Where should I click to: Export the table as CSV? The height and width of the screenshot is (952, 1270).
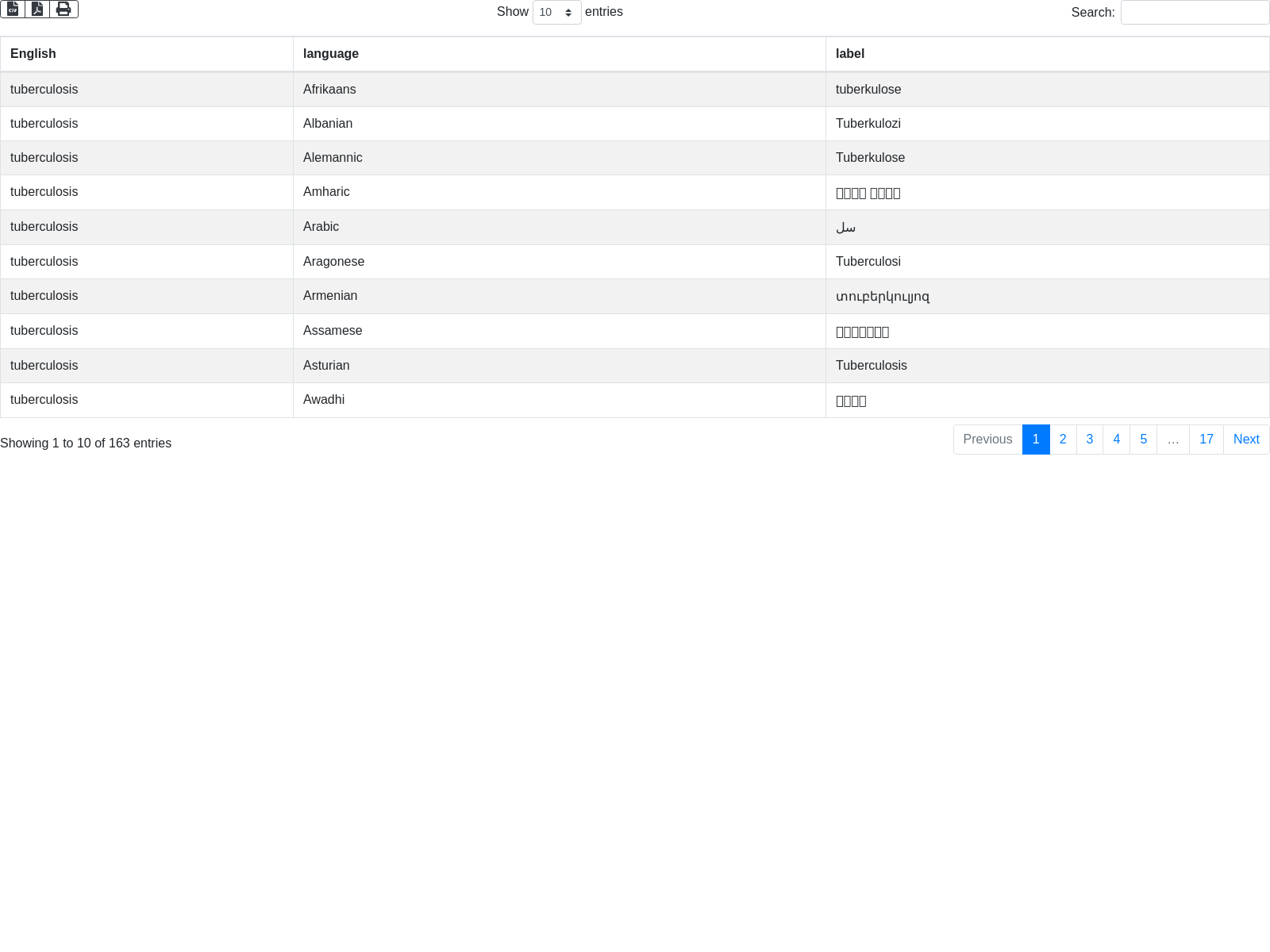[13, 9]
